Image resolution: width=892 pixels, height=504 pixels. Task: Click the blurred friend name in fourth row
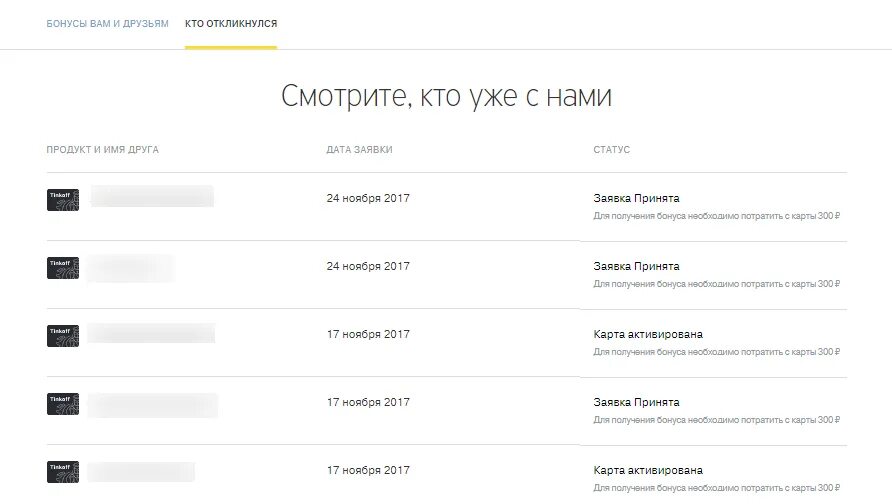pyautogui.click(x=152, y=404)
